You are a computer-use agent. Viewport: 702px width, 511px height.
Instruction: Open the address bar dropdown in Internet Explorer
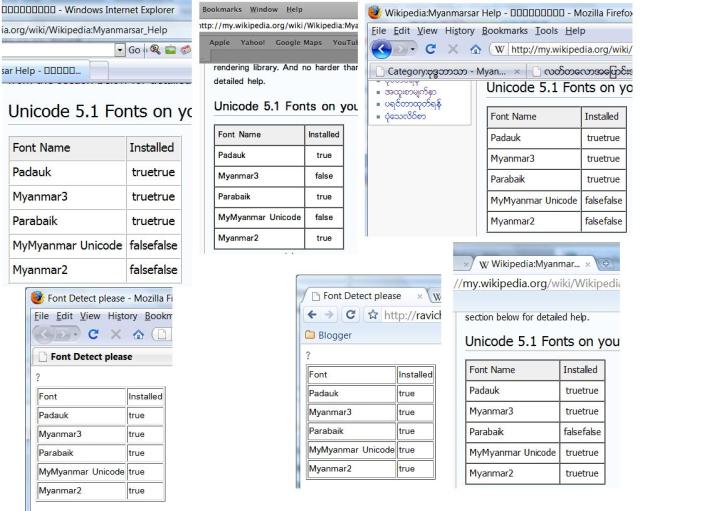pyautogui.click(x=119, y=50)
